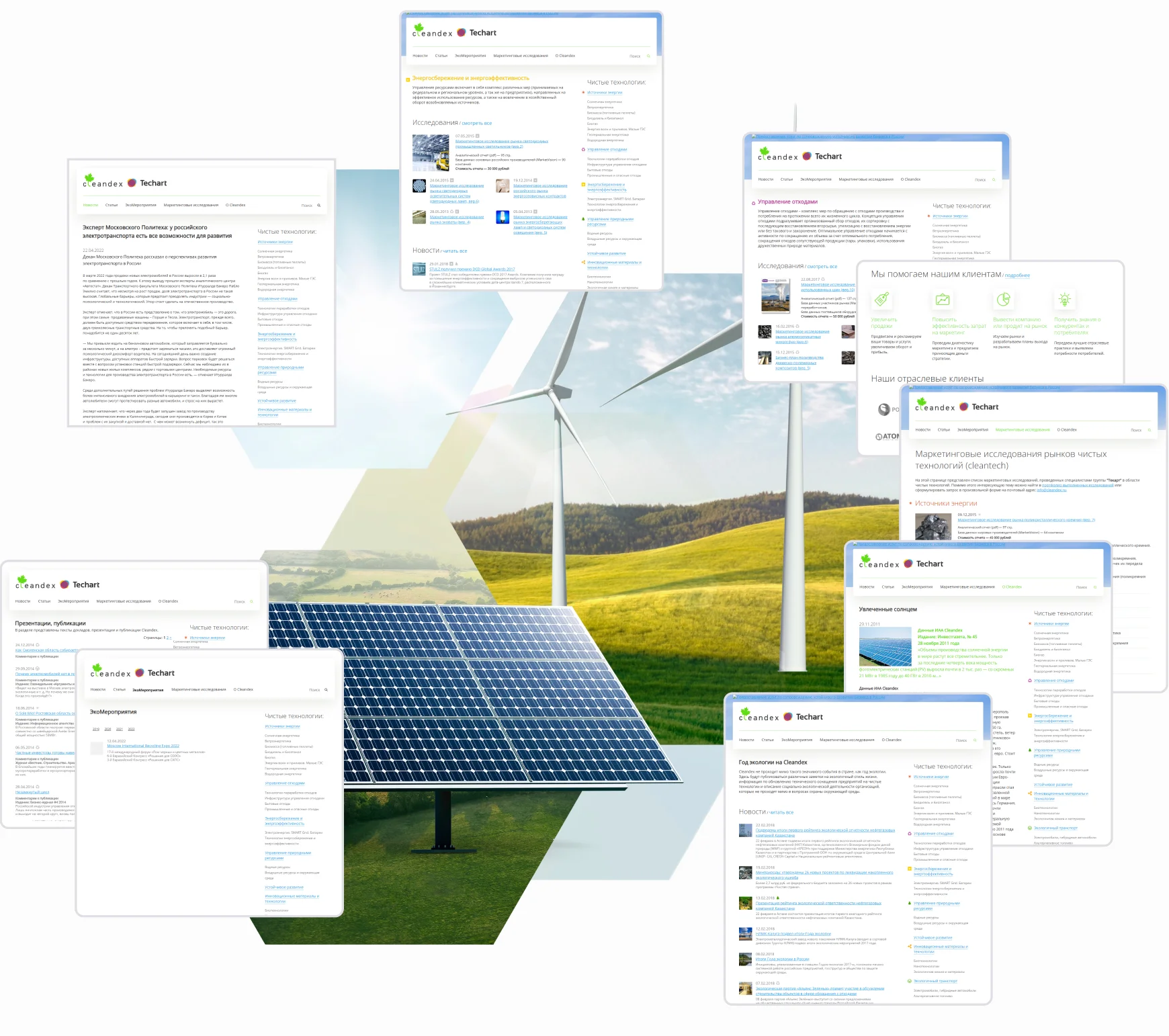Click the Поиск search field on "Управление отходами" page
Screen dimensions: 1169x1036
(x=980, y=180)
